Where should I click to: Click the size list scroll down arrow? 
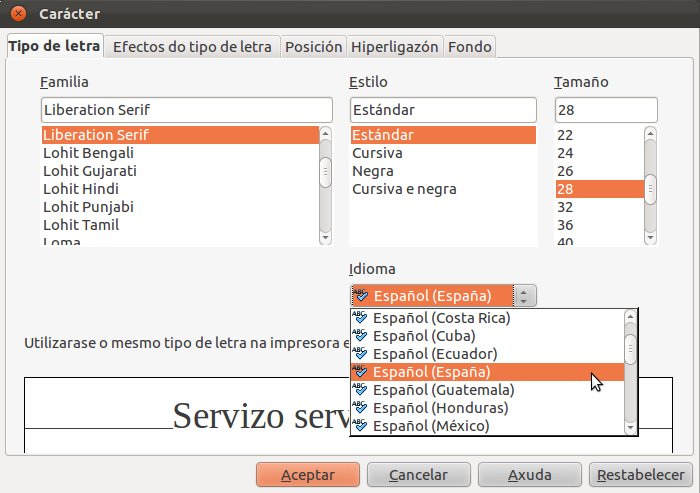tap(650, 238)
